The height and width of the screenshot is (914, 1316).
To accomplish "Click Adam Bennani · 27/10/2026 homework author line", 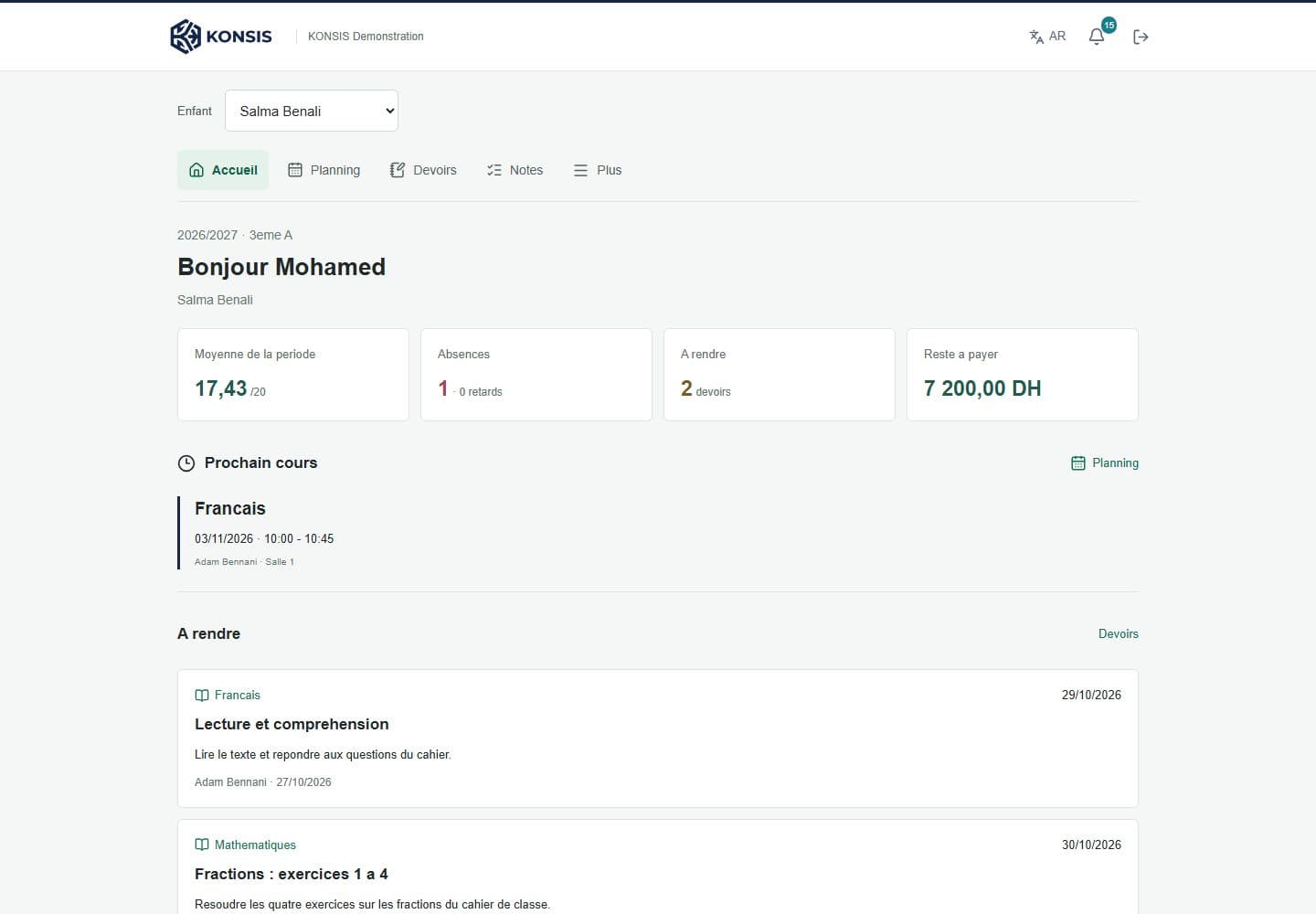I will pyautogui.click(x=263, y=782).
